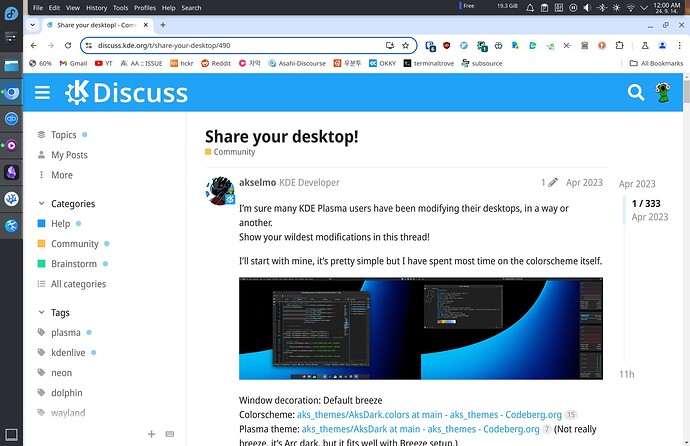
Task: Go to Topics in the sidebar
Action: 63,135
